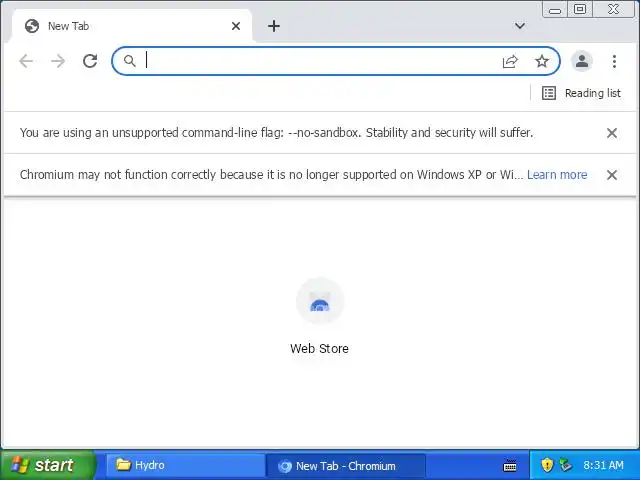640x480 pixels.
Task: Click the on-screen keyboard tray icon
Action: tap(510, 465)
